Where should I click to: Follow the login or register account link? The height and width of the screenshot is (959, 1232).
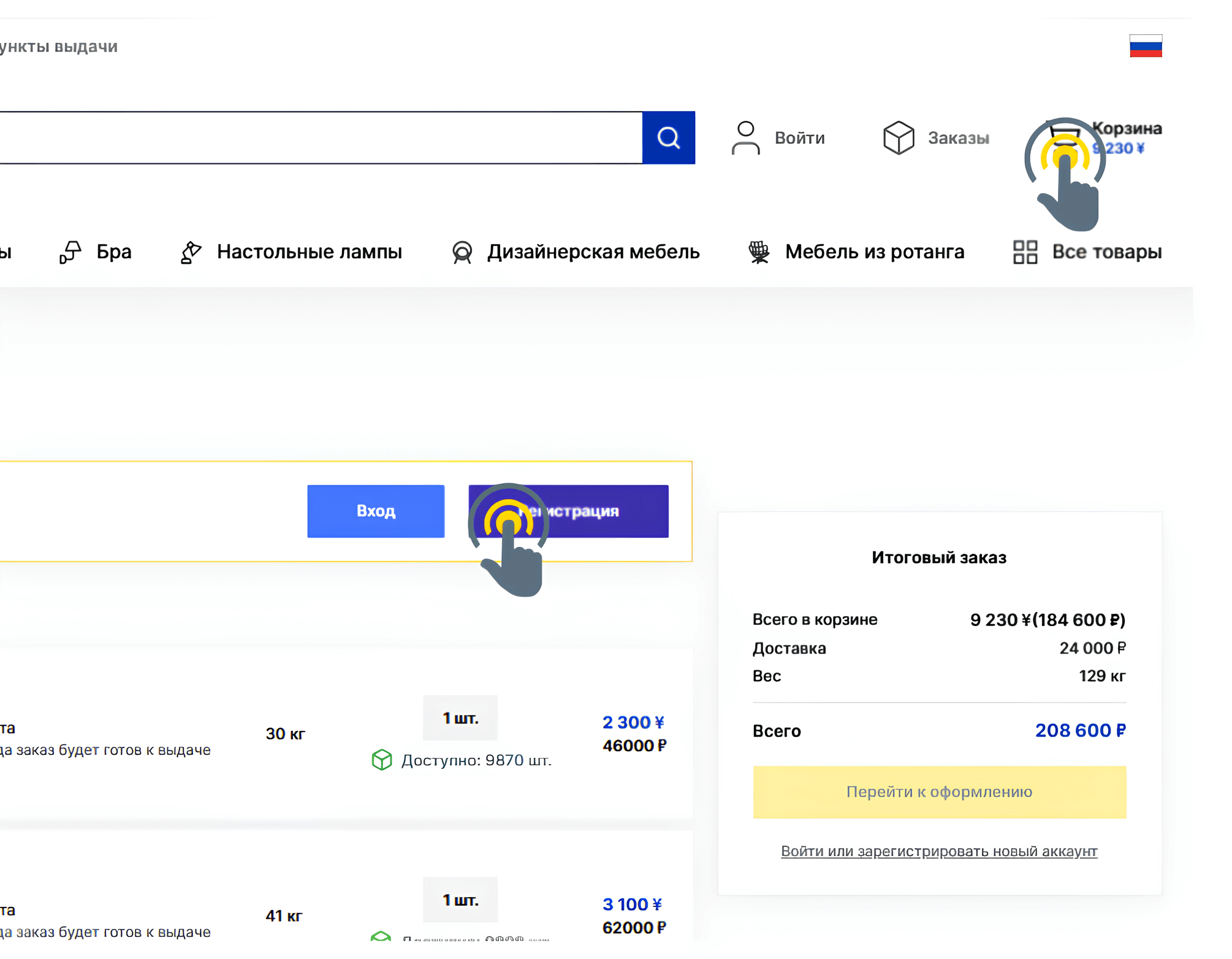coord(938,851)
